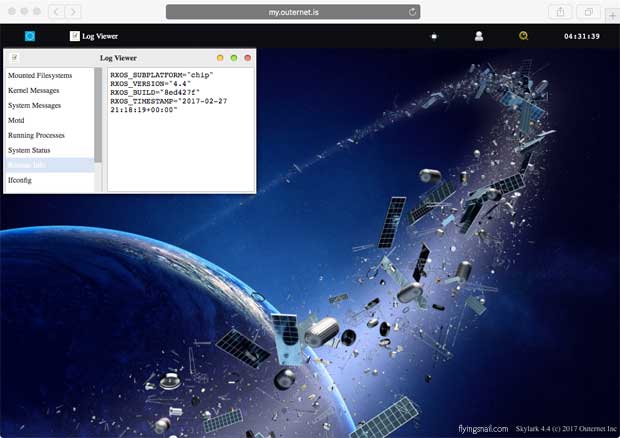Open the Skylark applications menu icon
The width and height of the screenshot is (620, 438).
pos(30,36)
